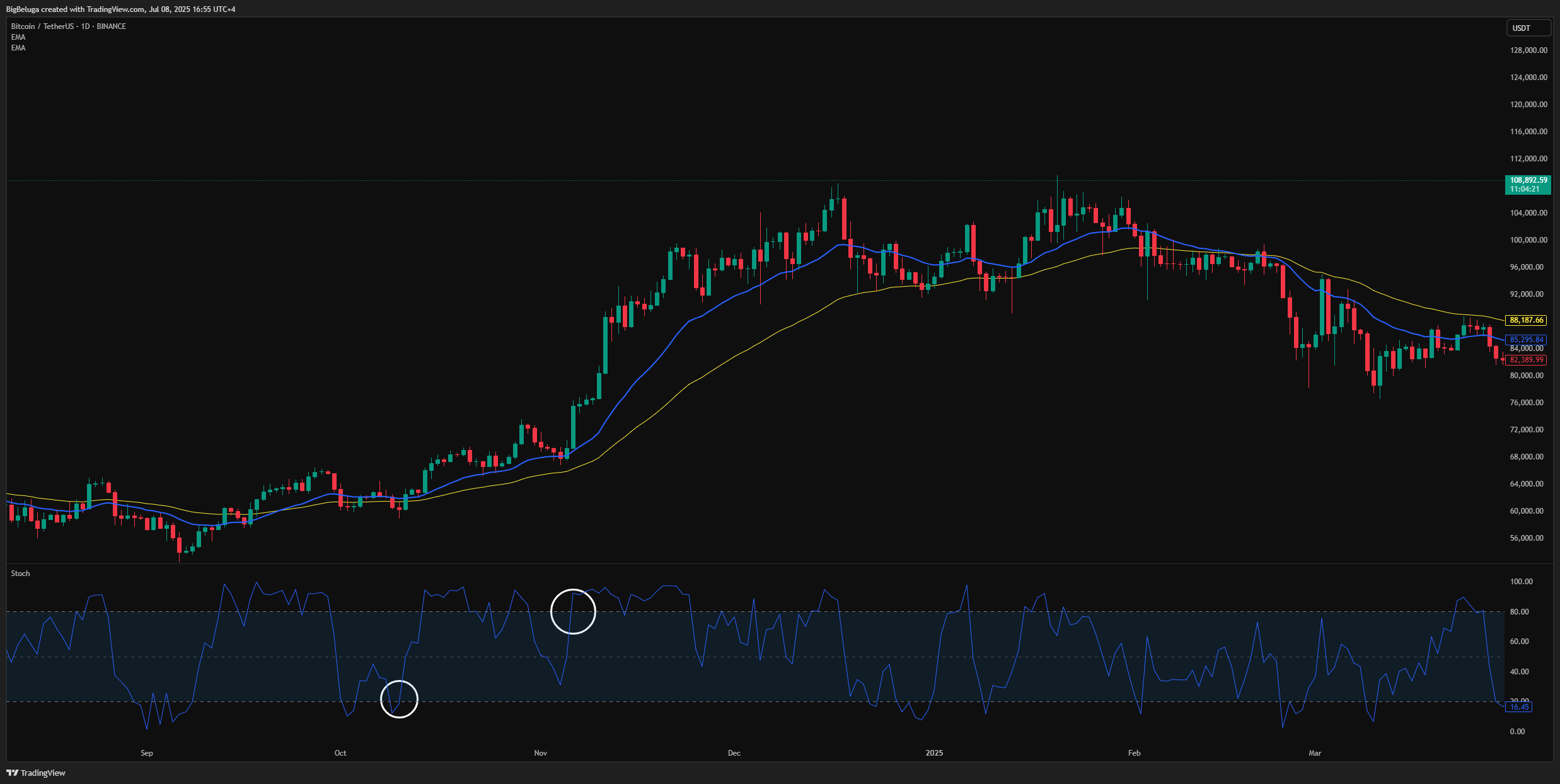Click the Nov label on the time axis
1560x784 pixels.
[x=541, y=753]
